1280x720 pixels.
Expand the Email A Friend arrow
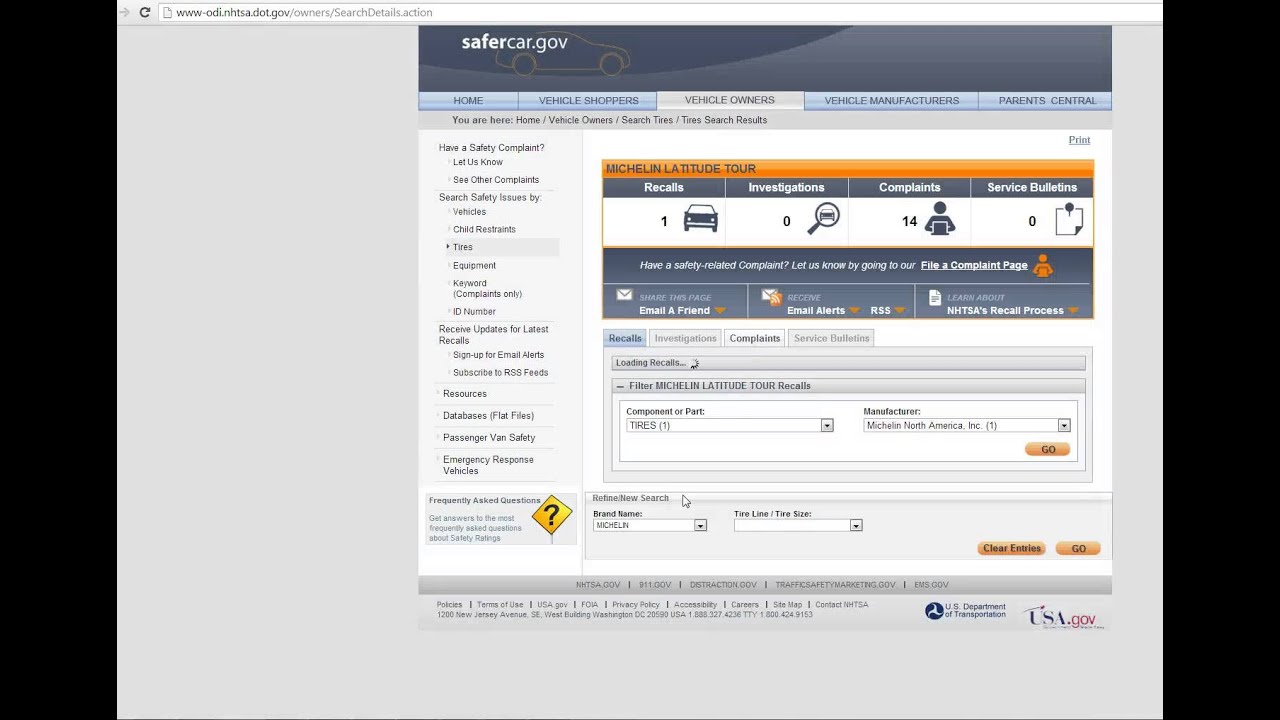click(719, 311)
